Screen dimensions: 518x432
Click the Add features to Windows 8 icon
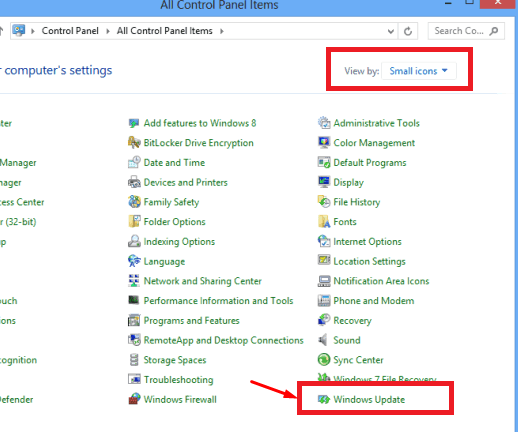pos(134,123)
